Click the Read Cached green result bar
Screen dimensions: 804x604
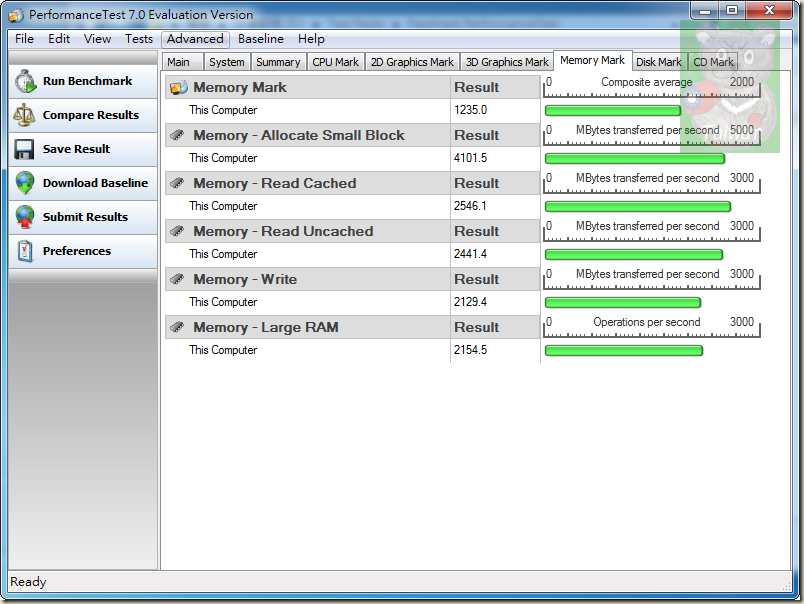[x=637, y=207]
